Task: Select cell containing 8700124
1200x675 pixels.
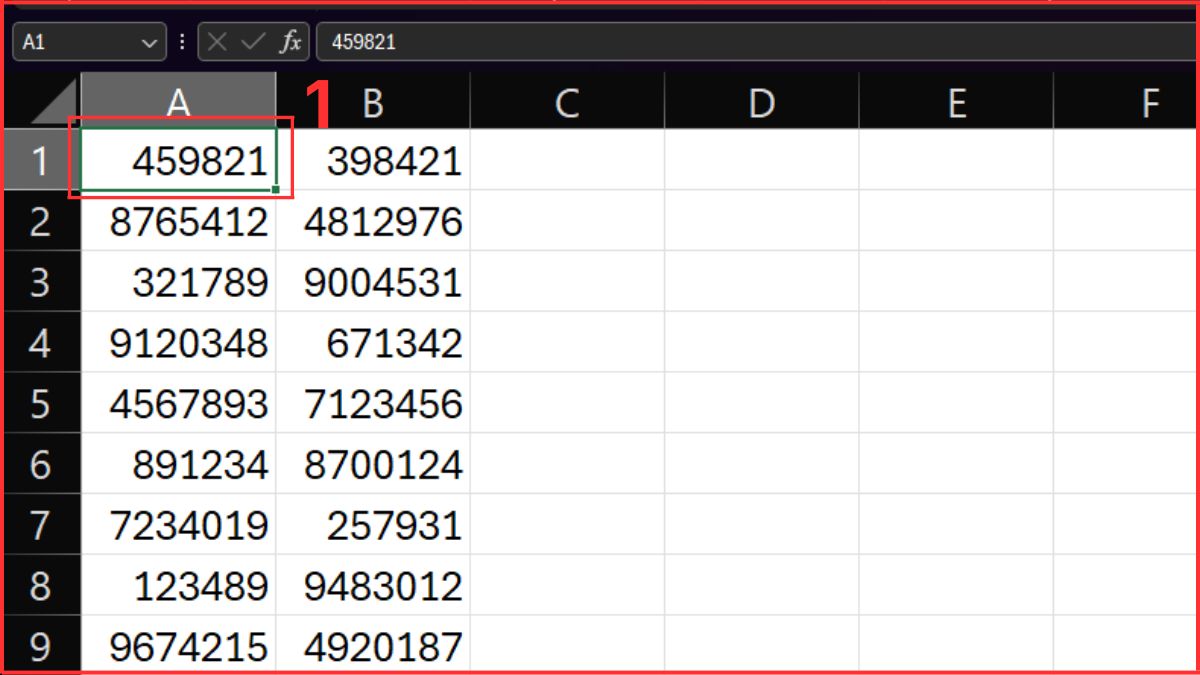Action: click(x=373, y=464)
